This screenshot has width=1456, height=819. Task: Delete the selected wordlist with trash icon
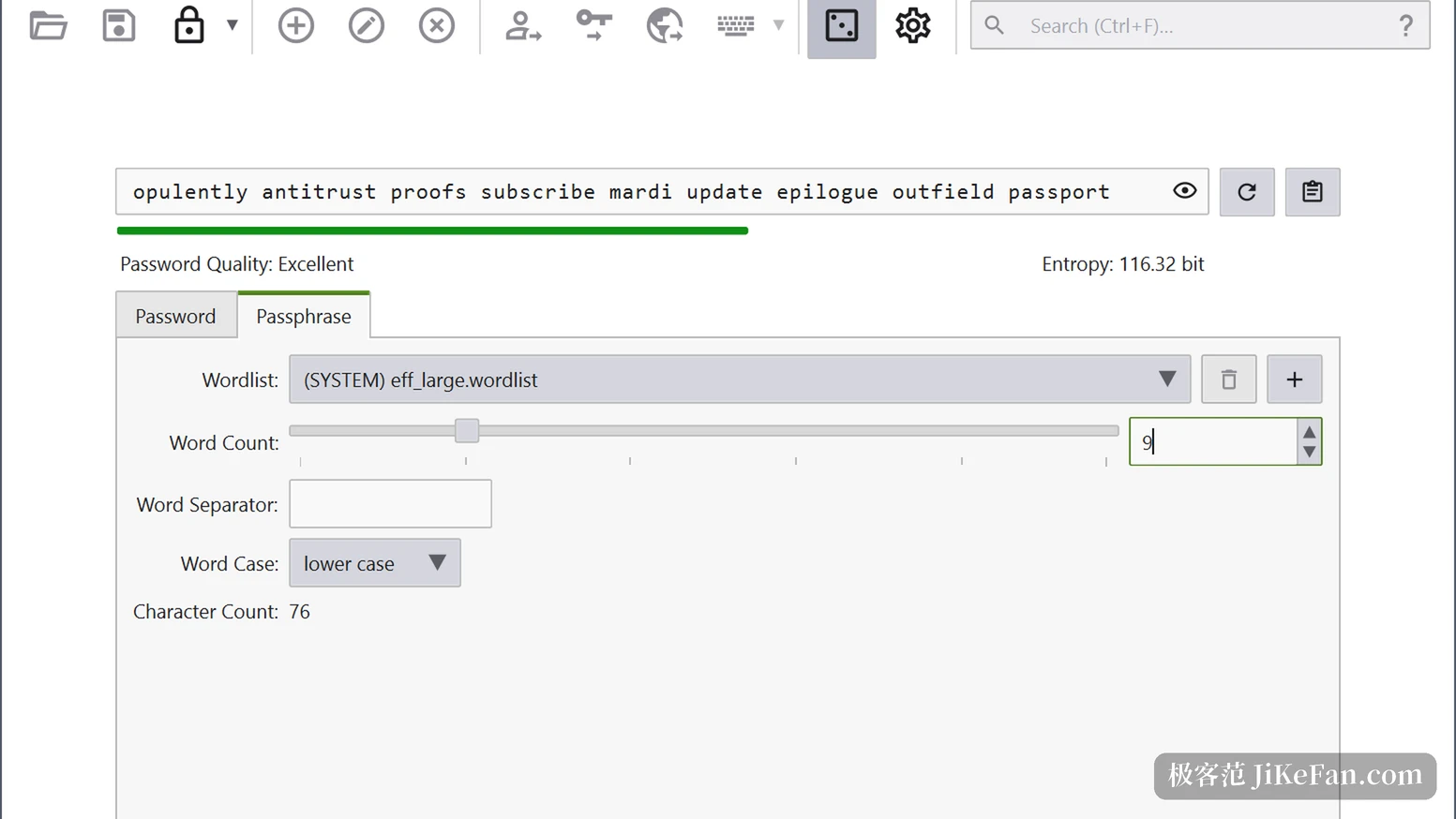pos(1229,380)
